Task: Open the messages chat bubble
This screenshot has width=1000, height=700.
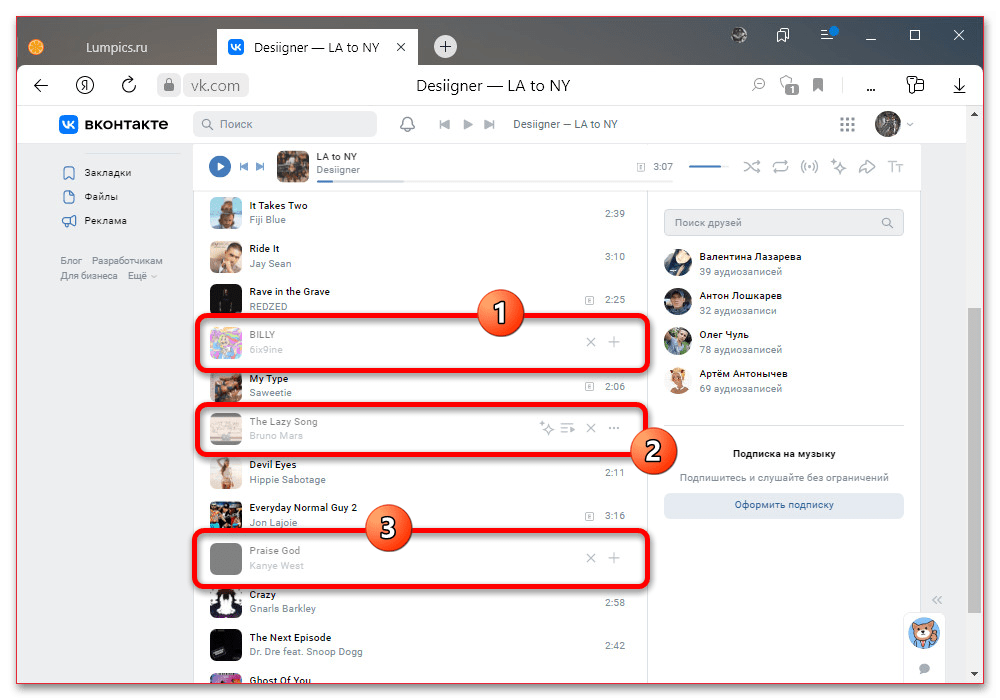Action: tap(924, 668)
